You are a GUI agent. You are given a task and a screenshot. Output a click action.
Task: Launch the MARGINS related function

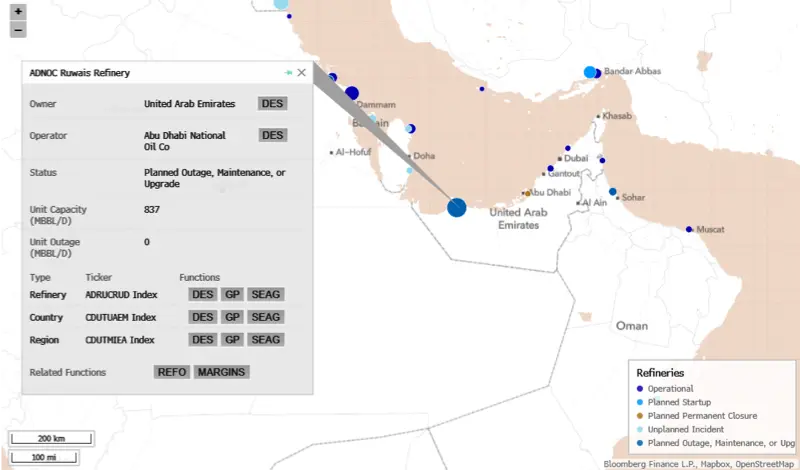pyautogui.click(x=221, y=372)
